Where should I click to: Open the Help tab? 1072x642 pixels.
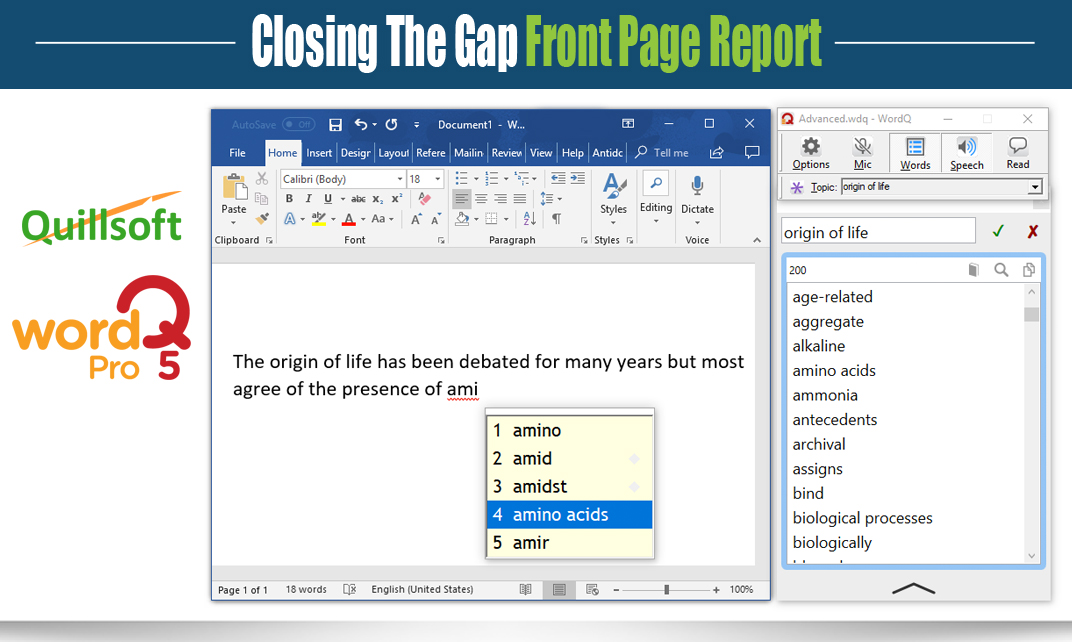point(572,153)
